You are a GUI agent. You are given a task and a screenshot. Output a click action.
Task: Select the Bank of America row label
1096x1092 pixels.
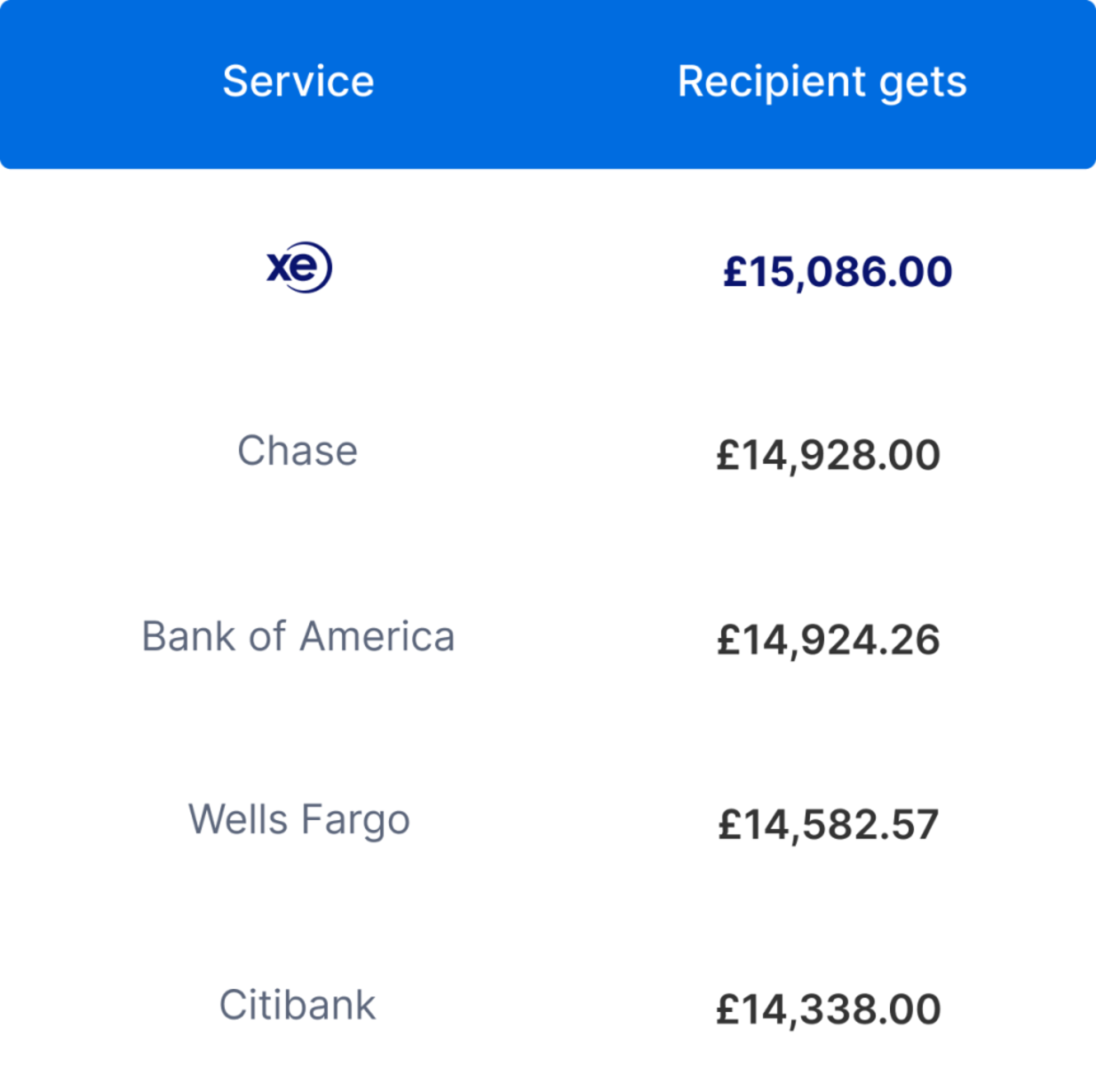click(298, 636)
